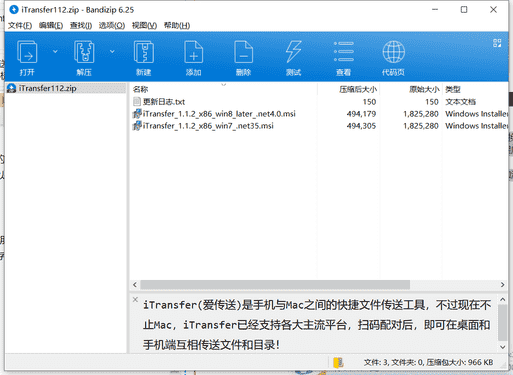
Task: Click comment pane scroll up arrow
Action: 502,300
